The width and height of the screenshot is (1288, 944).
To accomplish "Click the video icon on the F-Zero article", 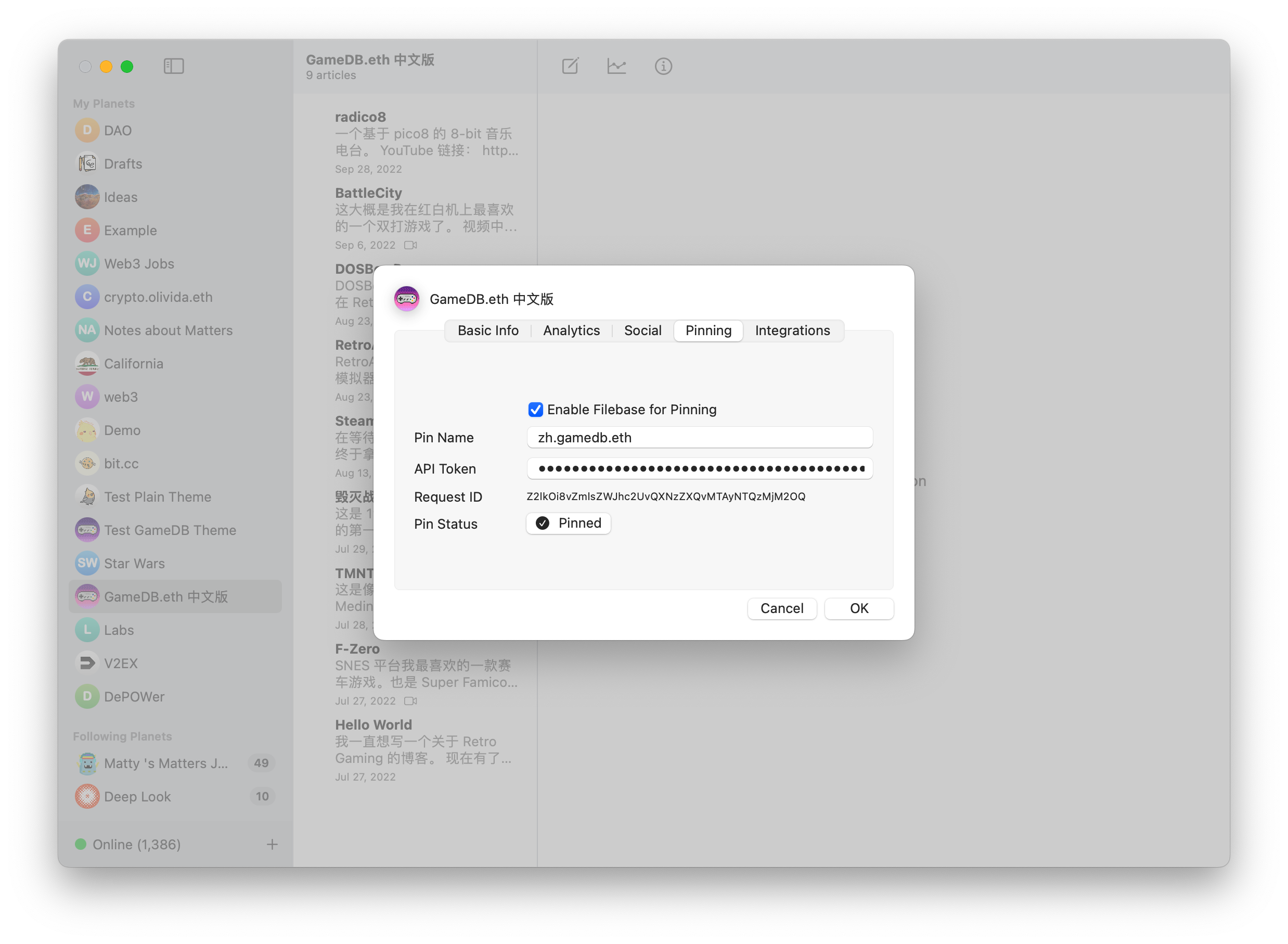I will 410,700.
